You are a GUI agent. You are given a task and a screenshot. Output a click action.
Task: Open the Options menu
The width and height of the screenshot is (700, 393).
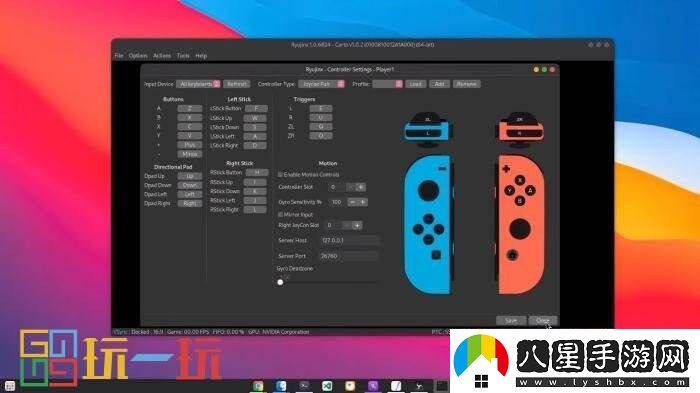[138, 56]
